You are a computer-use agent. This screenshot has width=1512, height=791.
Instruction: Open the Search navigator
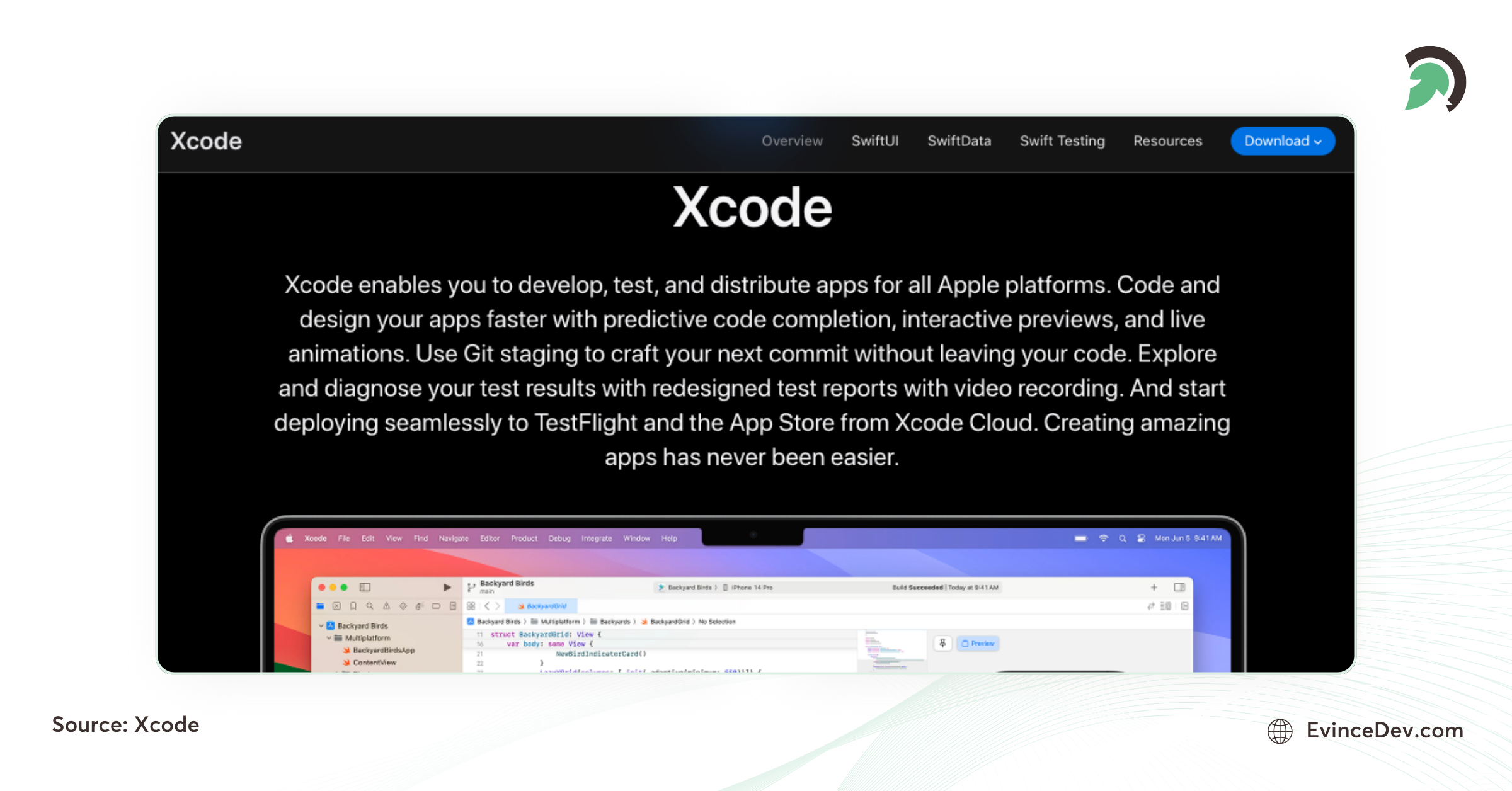coord(370,606)
